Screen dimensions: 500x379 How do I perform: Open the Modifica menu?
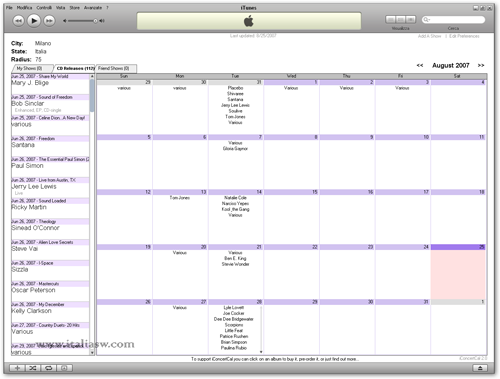[24, 7]
